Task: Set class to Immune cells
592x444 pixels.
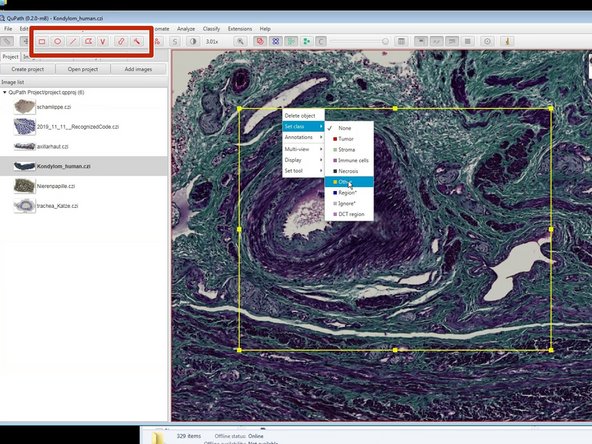Action: click(x=349, y=160)
